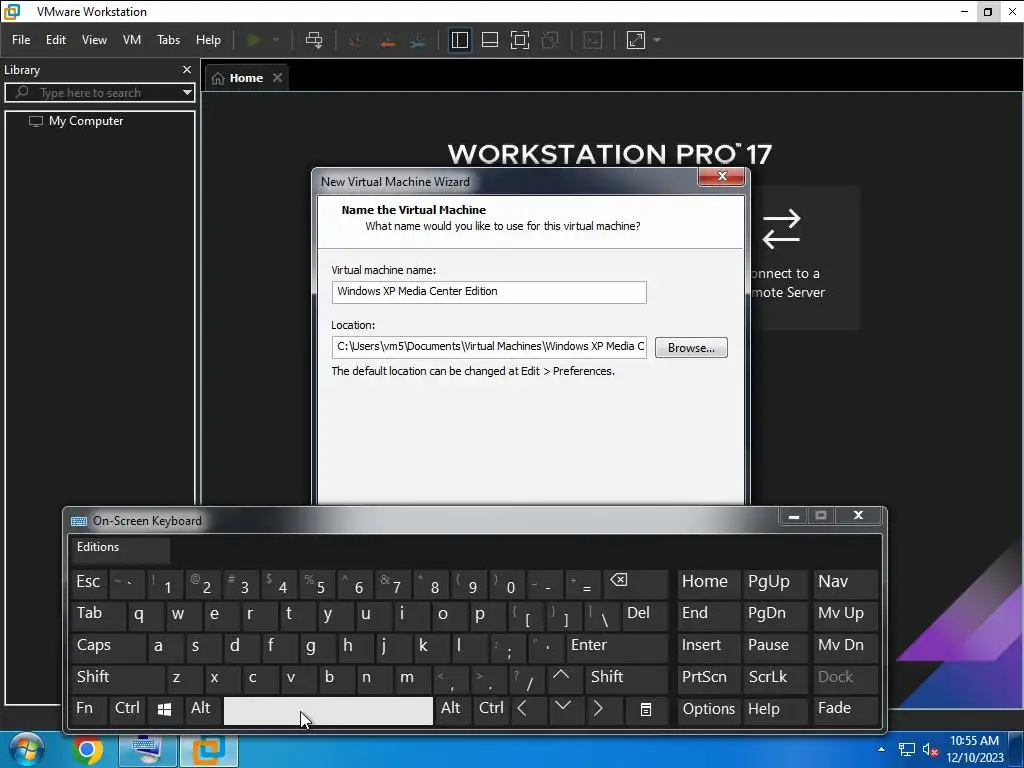Click the green Power On play icon

(254, 40)
